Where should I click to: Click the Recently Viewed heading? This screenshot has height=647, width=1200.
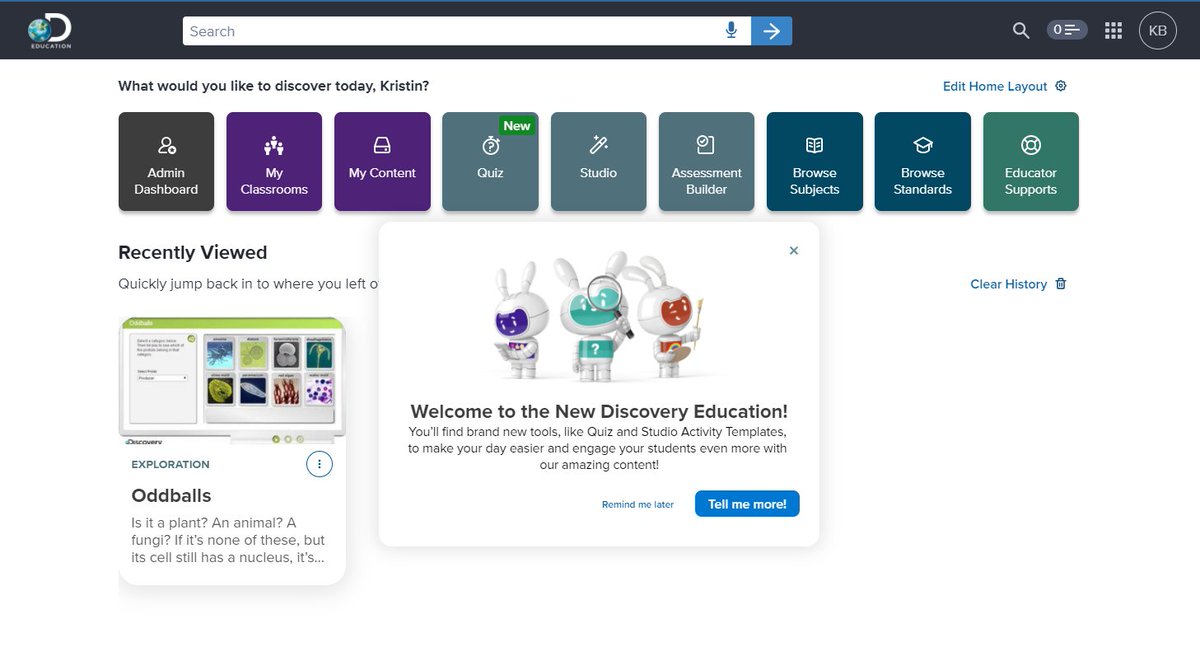(193, 252)
